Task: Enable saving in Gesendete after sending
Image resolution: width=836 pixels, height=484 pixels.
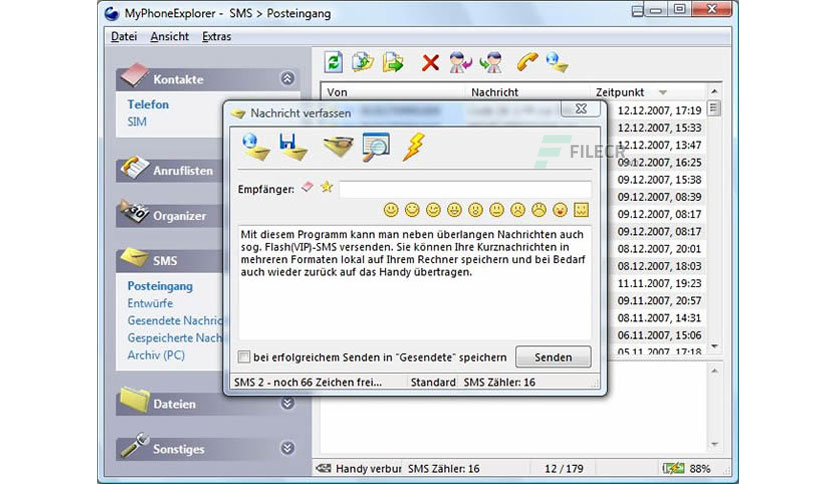Action: coord(244,357)
